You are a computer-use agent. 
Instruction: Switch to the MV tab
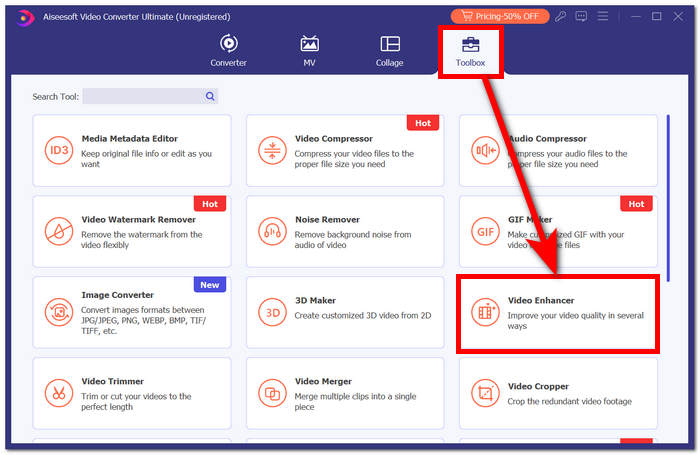[309, 50]
